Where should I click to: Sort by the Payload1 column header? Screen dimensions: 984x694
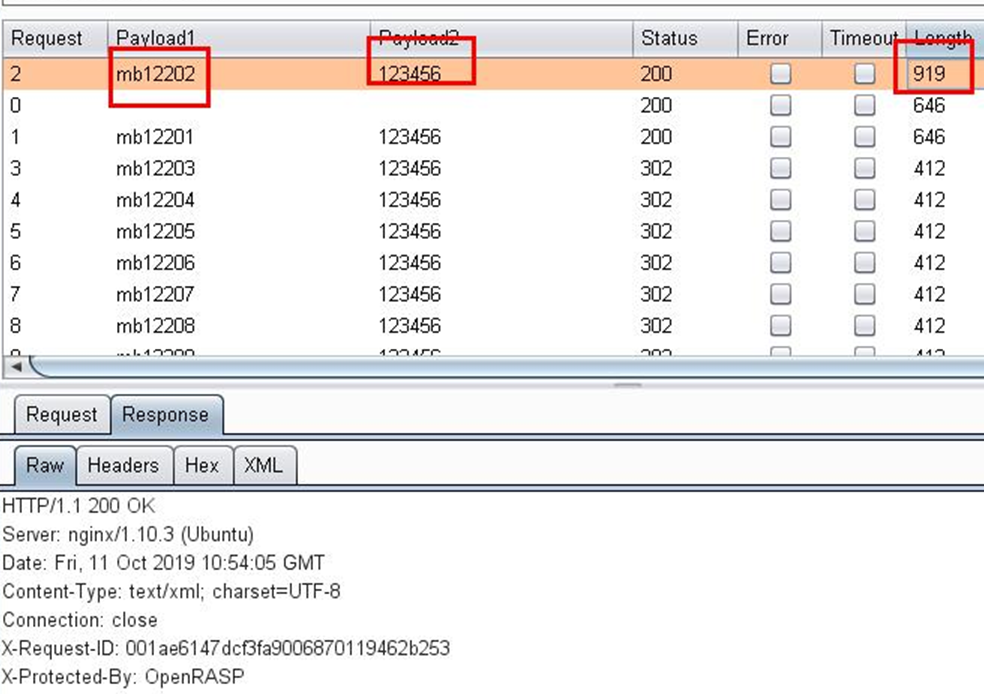(x=238, y=39)
